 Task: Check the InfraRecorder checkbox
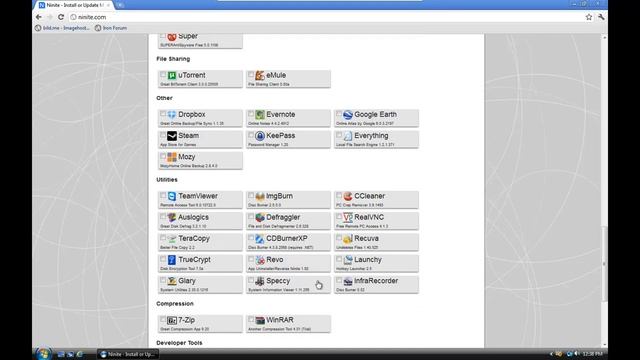pos(339,280)
